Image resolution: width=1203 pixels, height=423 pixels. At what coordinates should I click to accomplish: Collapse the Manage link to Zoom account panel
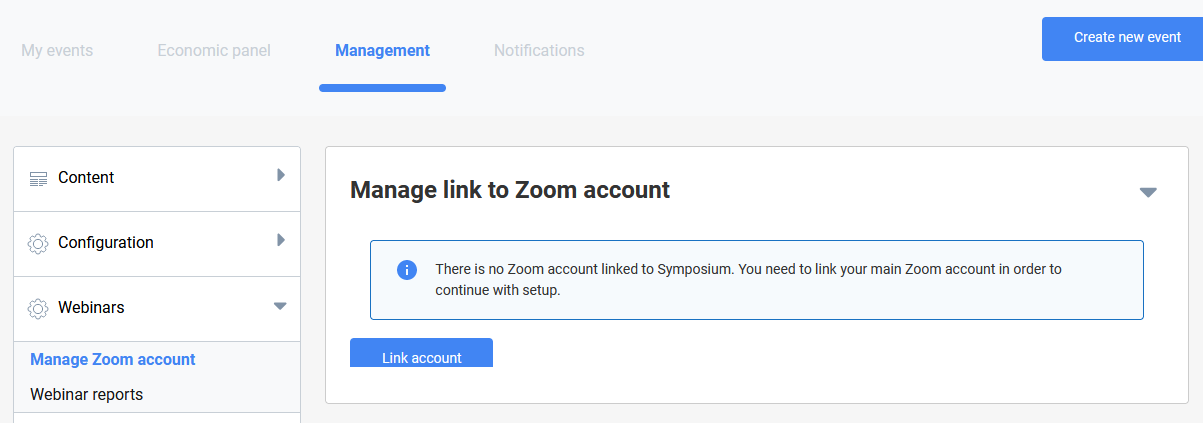click(1148, 192)
